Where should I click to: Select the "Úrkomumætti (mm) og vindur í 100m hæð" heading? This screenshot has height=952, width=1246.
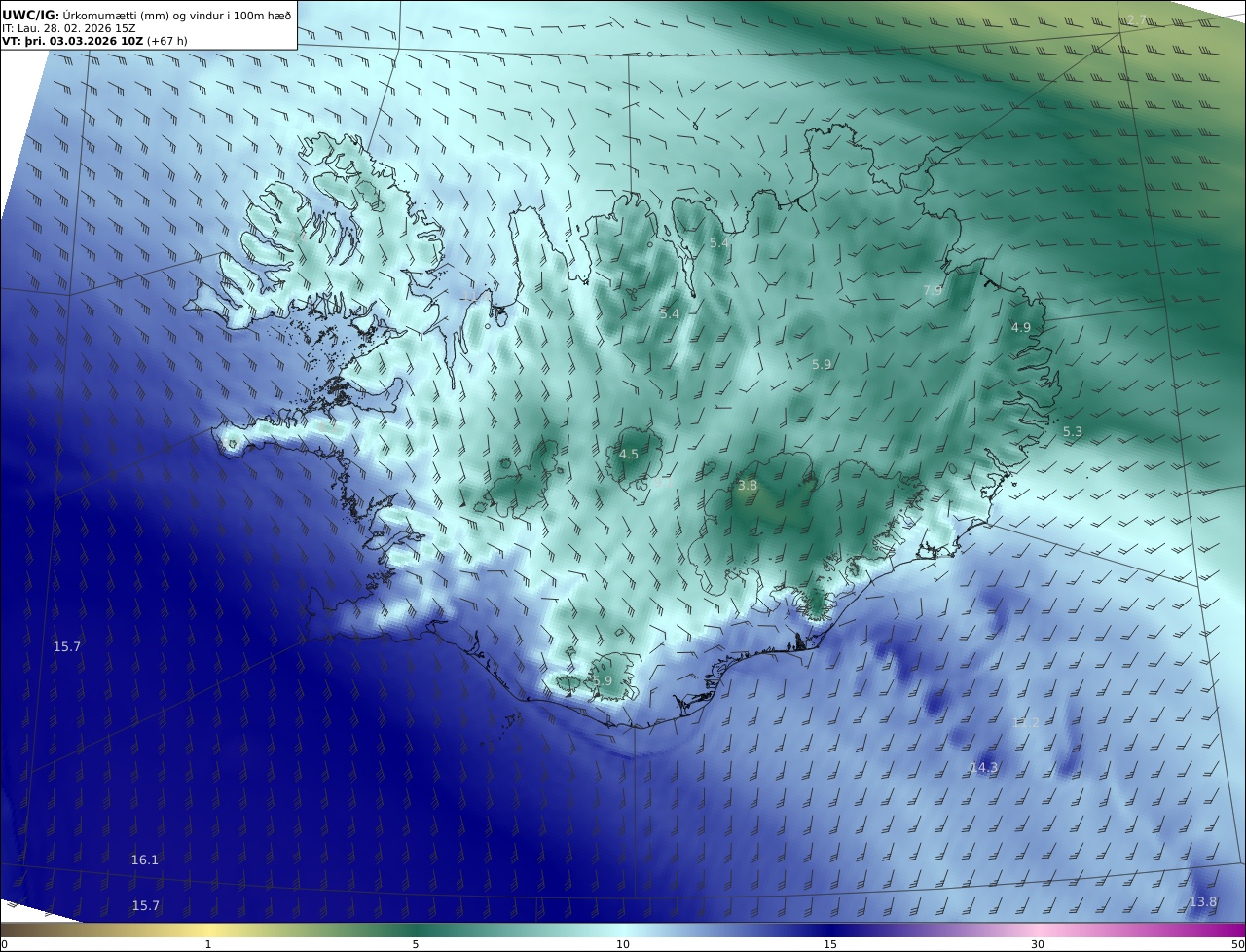click(x=177, y=15)
